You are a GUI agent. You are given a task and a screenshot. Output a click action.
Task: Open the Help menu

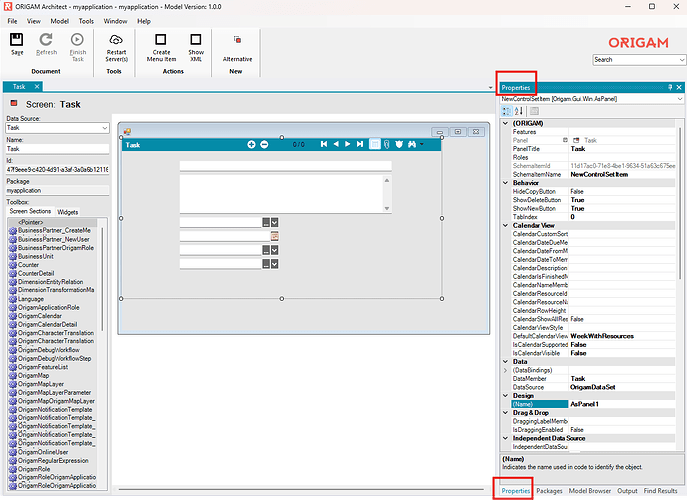click(x=144, y=21)
